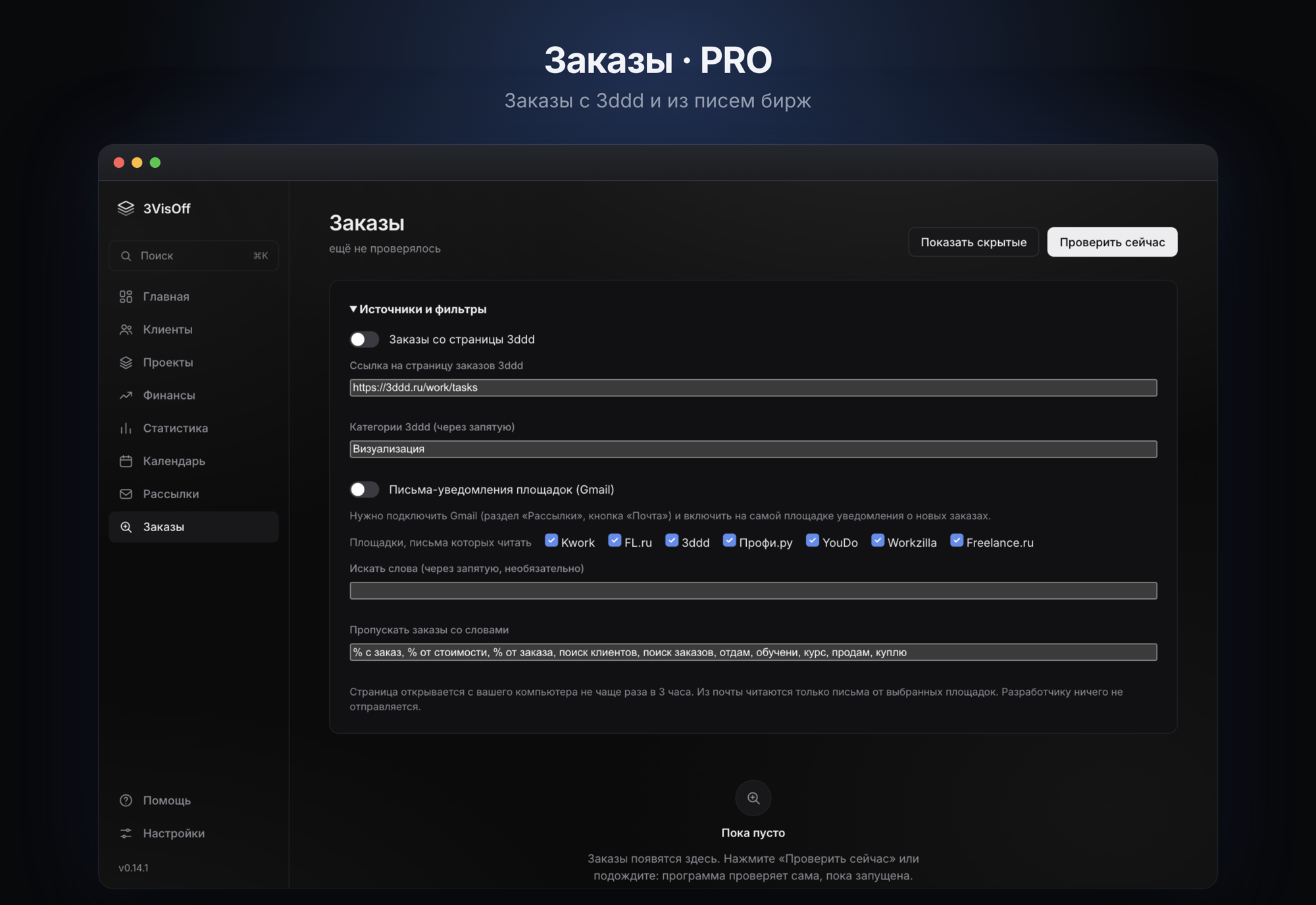Click the Проверить сейчас button
The width and height of the screenshot is (1316, 905).
1112,242
